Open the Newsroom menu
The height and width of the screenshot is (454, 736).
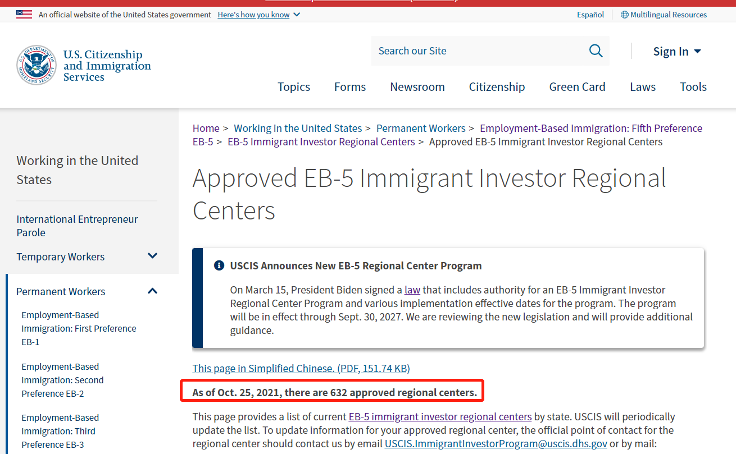click(x=417, y=87)
